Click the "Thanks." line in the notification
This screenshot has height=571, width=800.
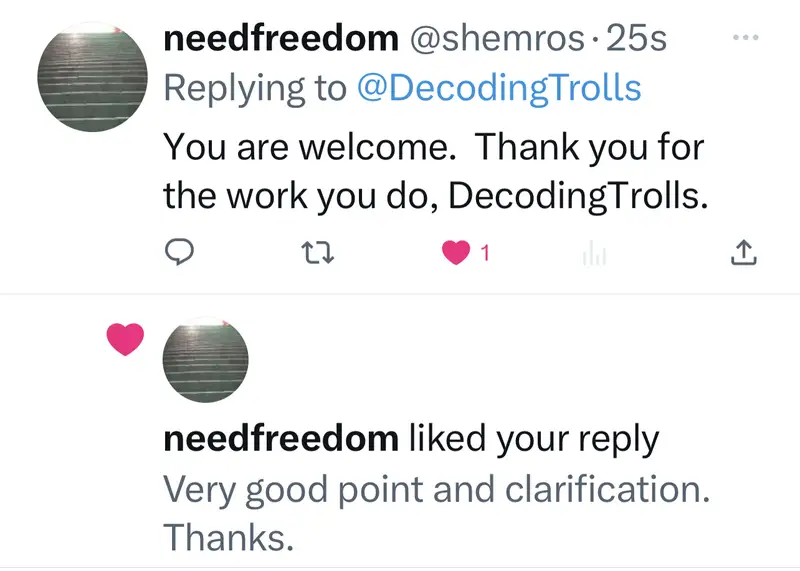[x=228, y=537]
